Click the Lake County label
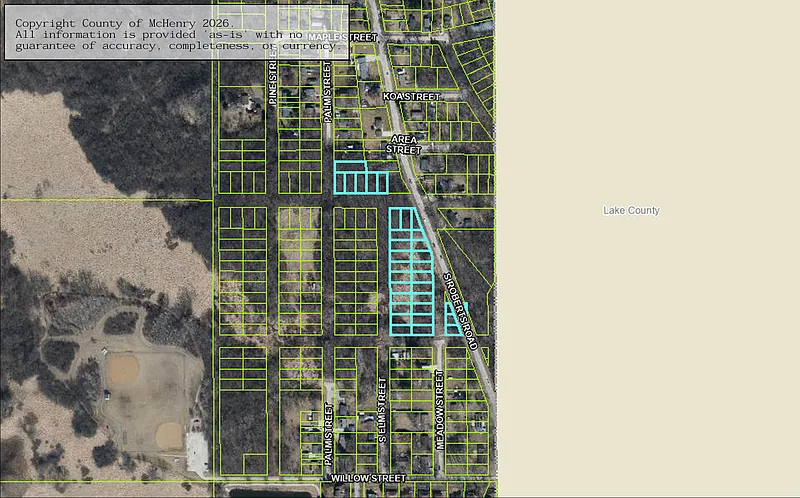800x498 pixels. (x=631, y=210)
